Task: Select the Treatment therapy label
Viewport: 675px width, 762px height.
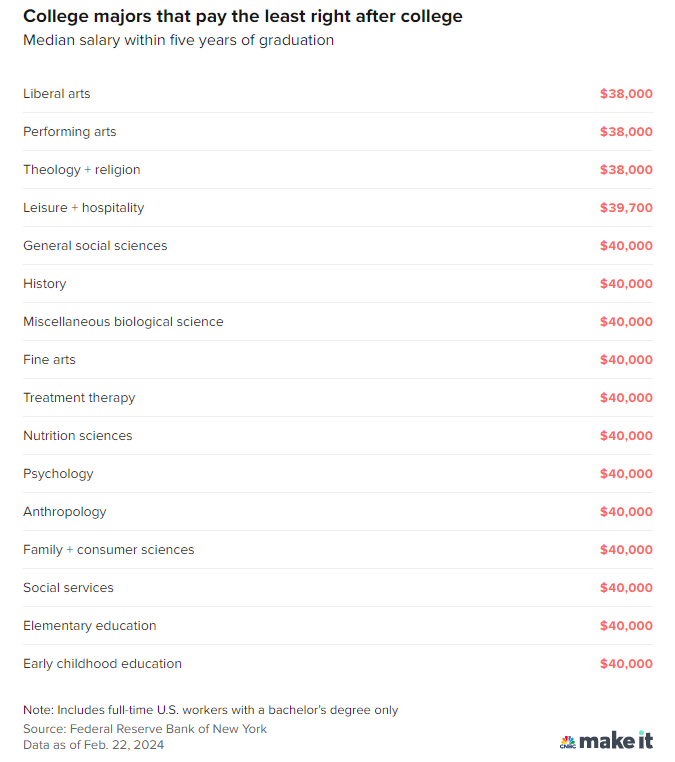Action: tap(79, 398)
